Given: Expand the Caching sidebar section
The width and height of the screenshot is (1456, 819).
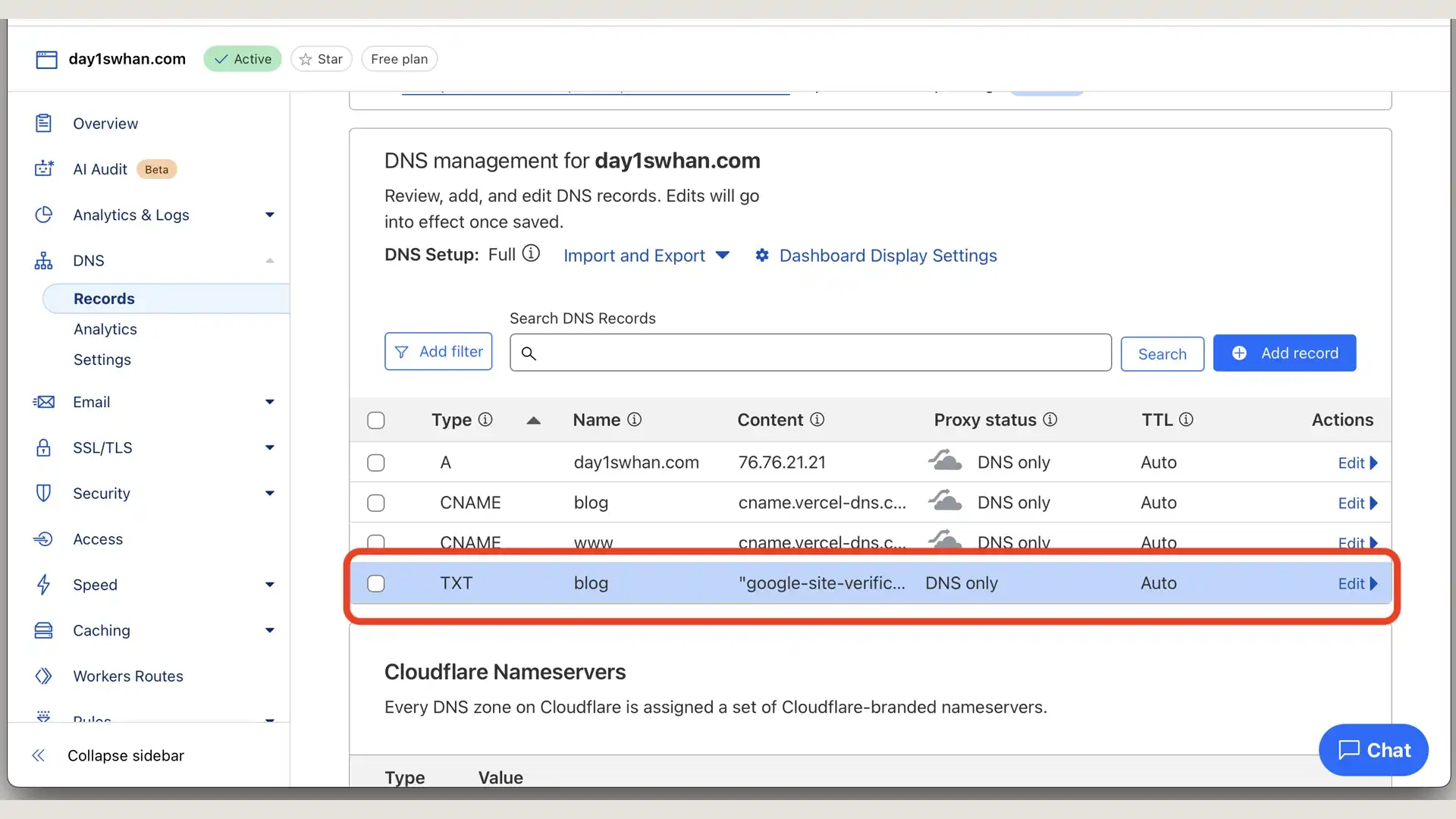Looking at the screenshot, I should 270,630.
